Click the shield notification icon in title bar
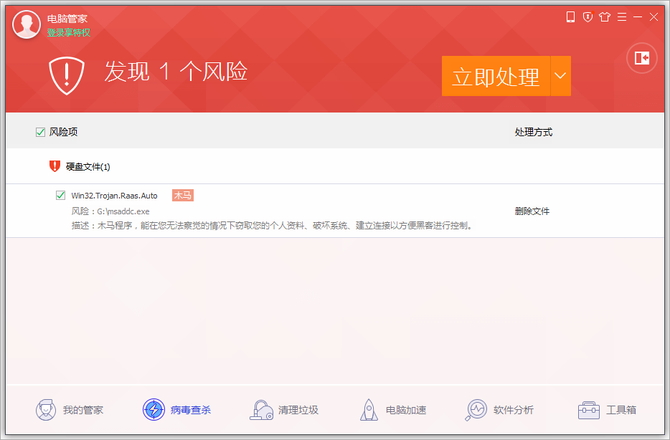670x440 pixels. (588, 17)
